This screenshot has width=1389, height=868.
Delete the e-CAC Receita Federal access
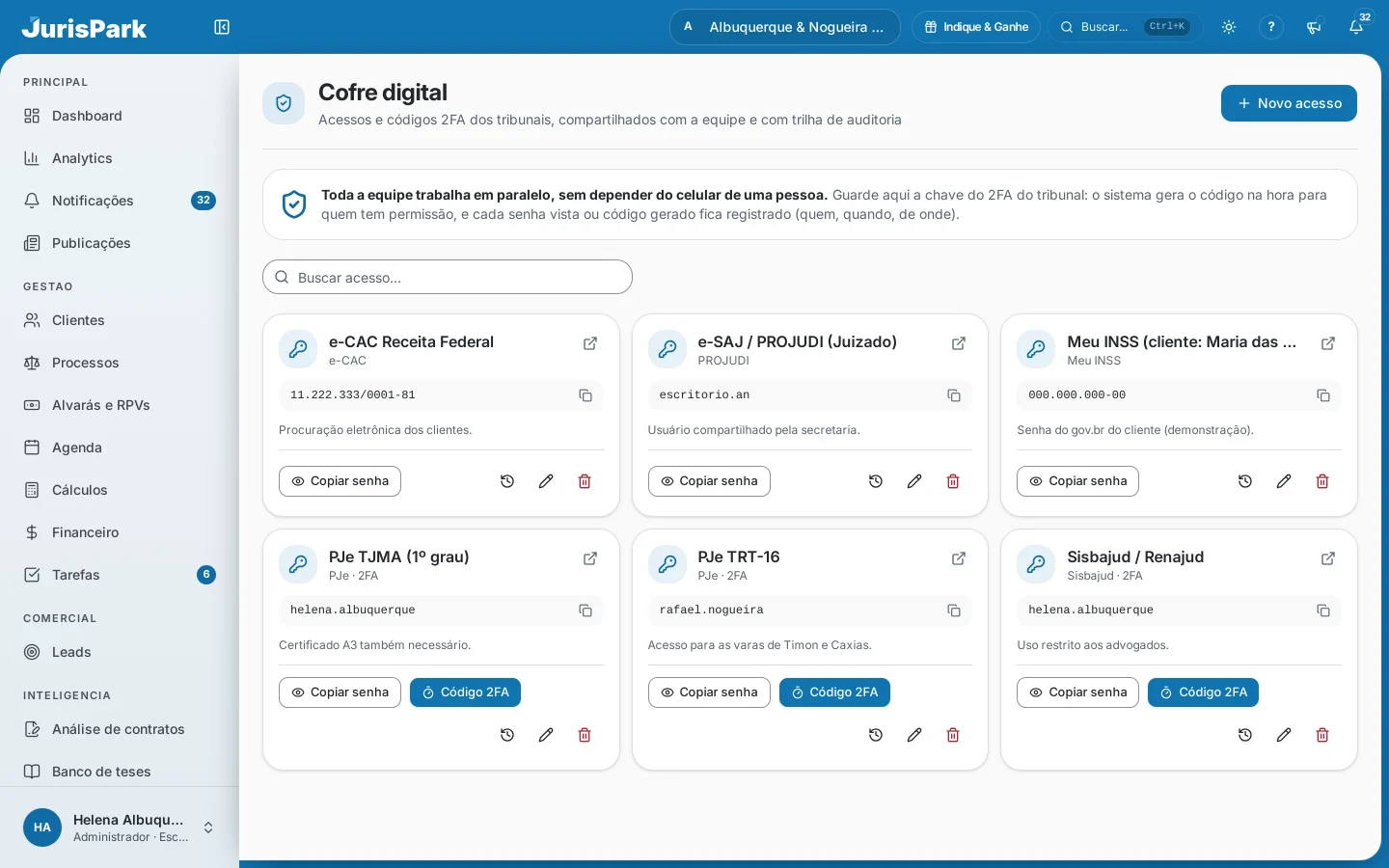click(x=585, y=481)
